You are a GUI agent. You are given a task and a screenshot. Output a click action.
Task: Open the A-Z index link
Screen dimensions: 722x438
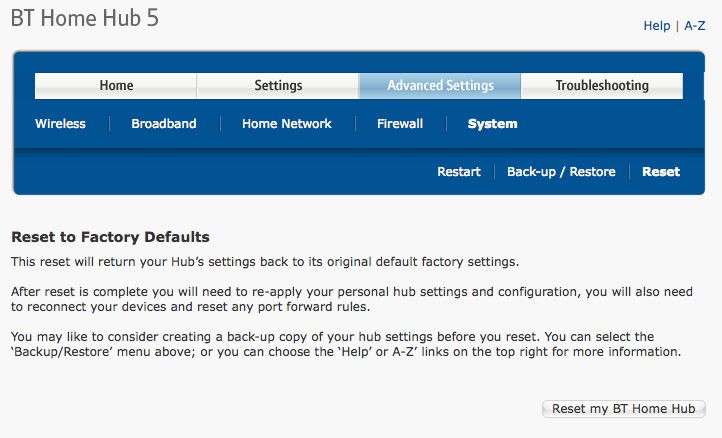click(x=694, y=25)
